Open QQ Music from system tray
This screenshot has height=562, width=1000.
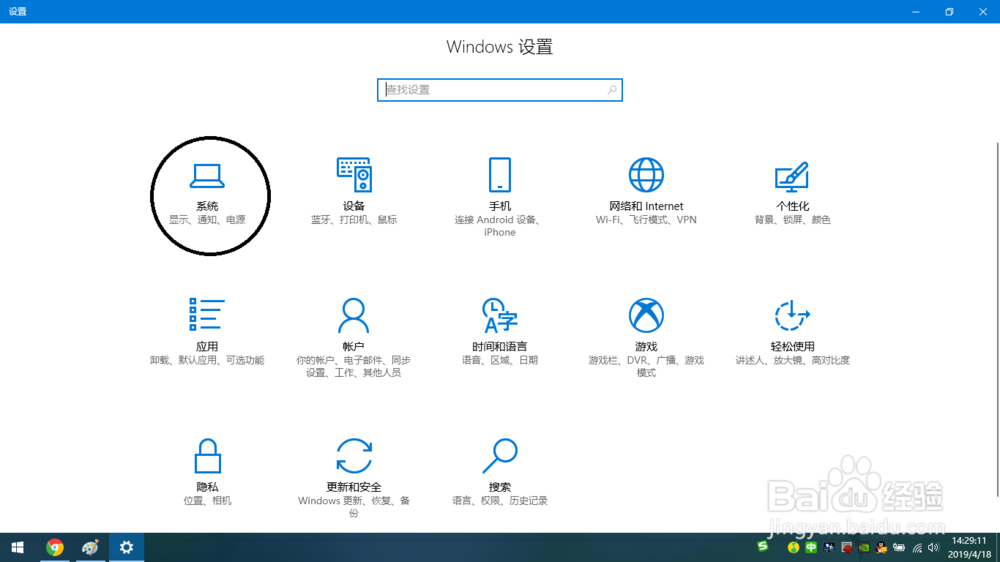(x=793, y=547)
